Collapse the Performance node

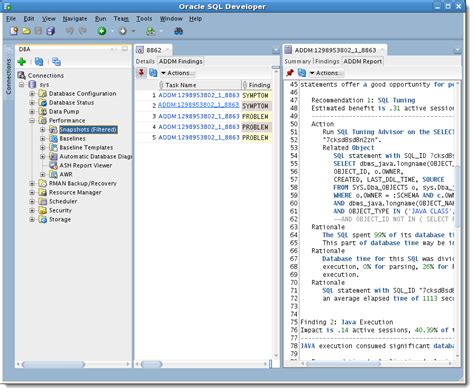coord(32,121)
